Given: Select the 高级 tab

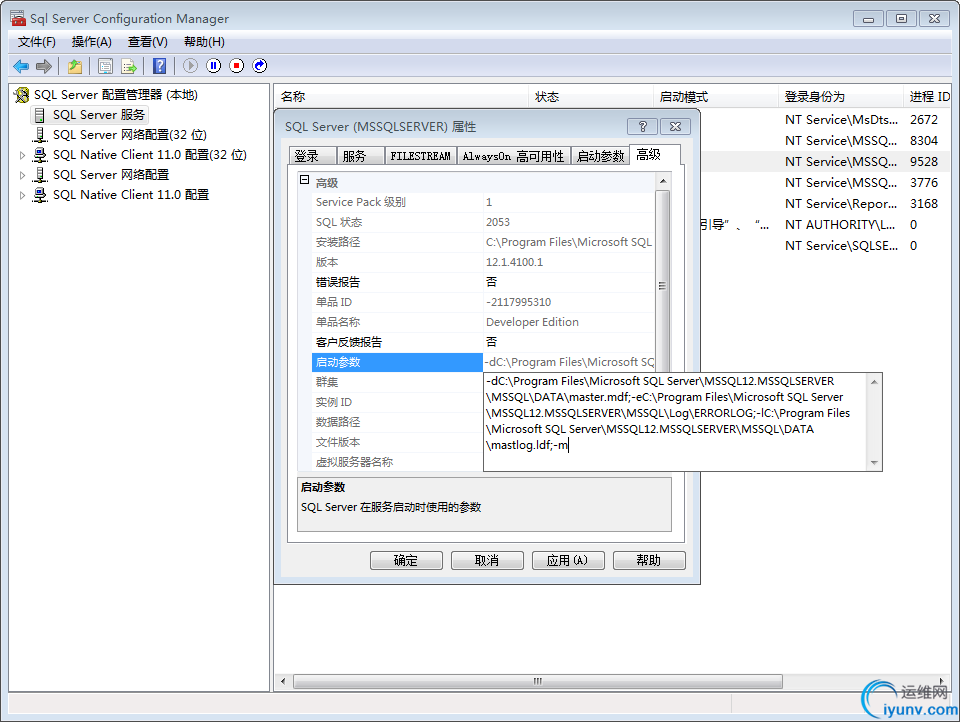Looking at the screenshot, I should click(x=655, y=155).
